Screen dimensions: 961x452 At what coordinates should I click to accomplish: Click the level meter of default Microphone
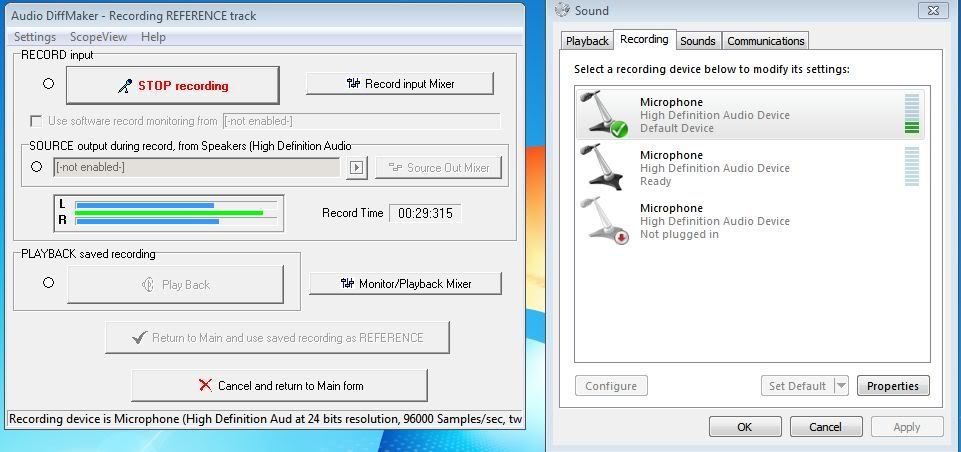click(912, 114)
